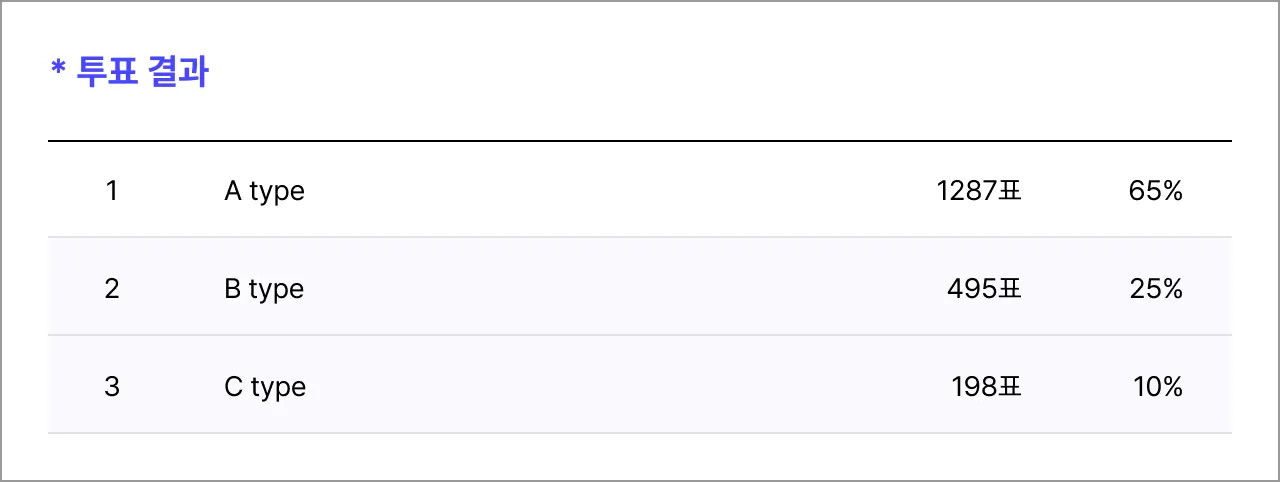Select the 1287표 vote count

tap(979, 190)
